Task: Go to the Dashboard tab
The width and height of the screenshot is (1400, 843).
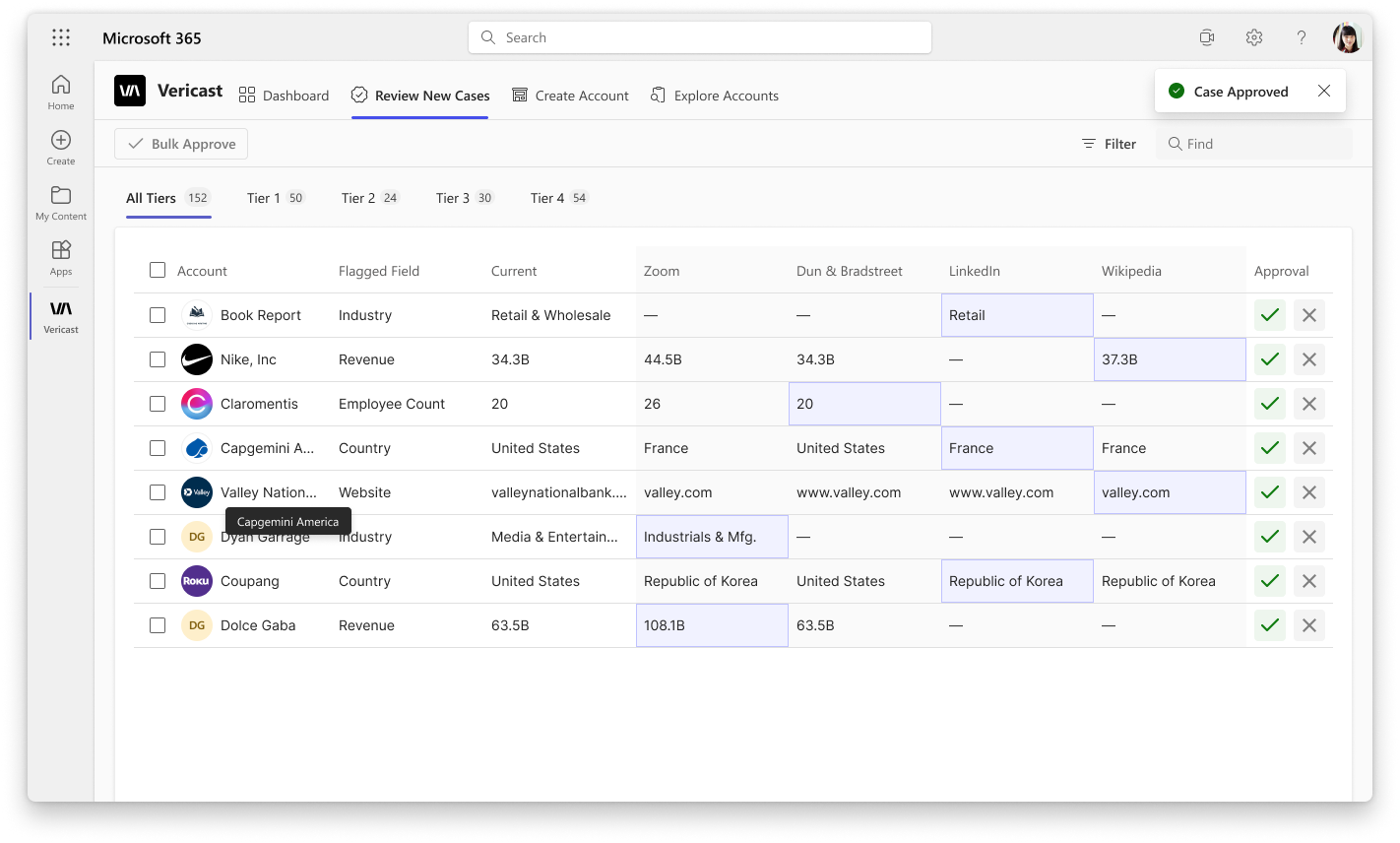Action: tap(284, 96)
